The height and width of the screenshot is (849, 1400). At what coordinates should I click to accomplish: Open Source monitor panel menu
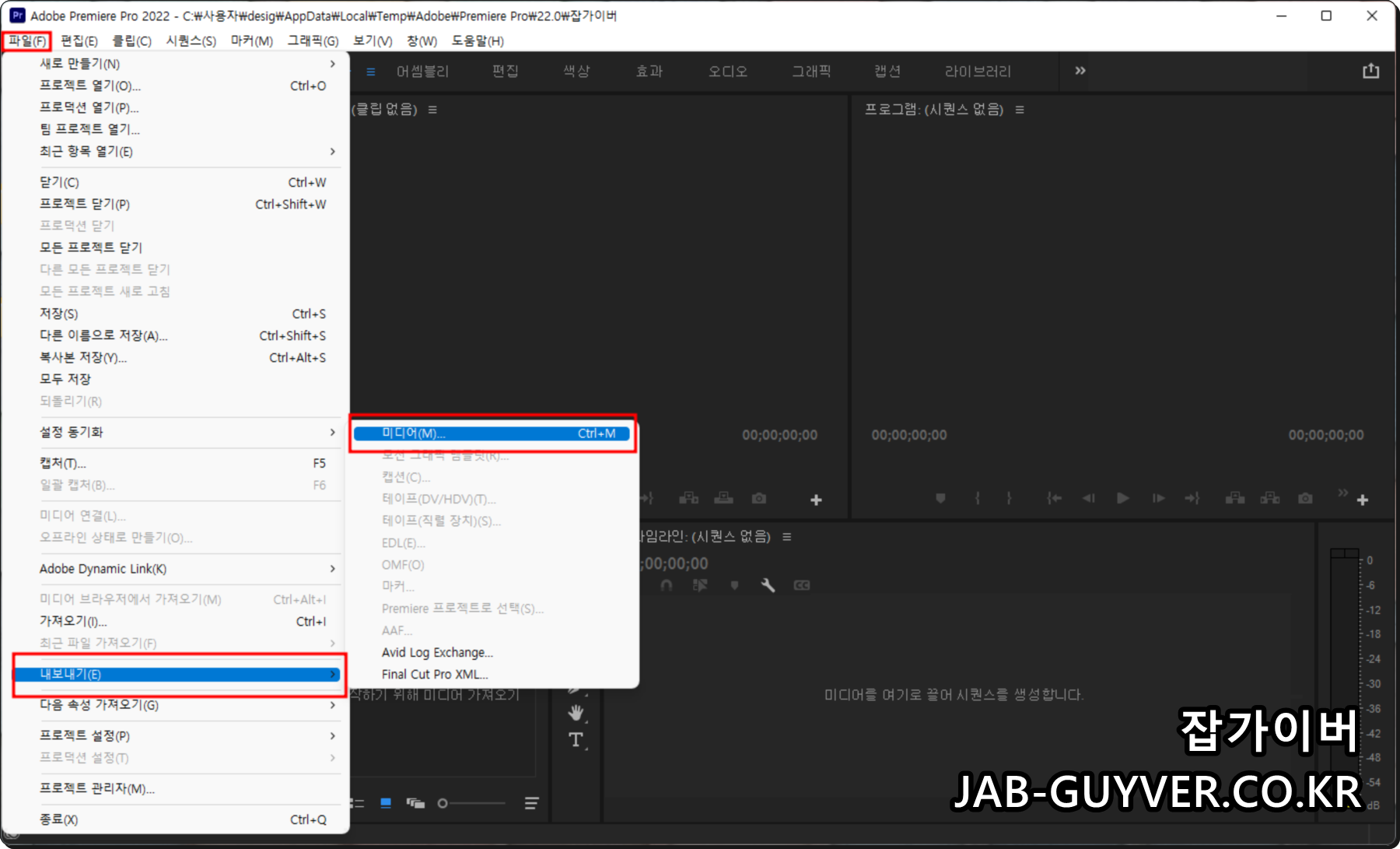[x=432, y=110]
